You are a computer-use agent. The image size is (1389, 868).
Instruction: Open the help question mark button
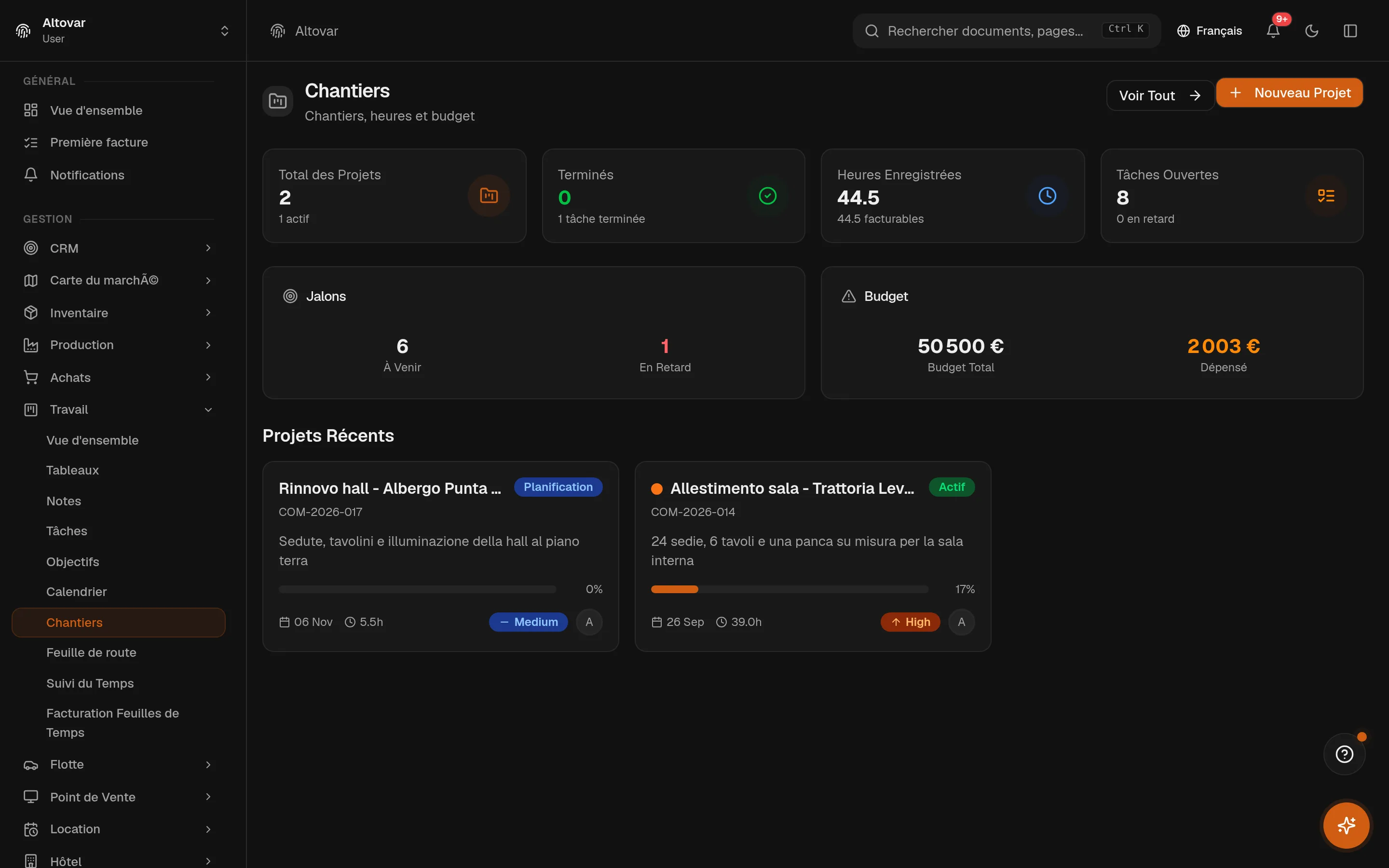click(1344, 754)
